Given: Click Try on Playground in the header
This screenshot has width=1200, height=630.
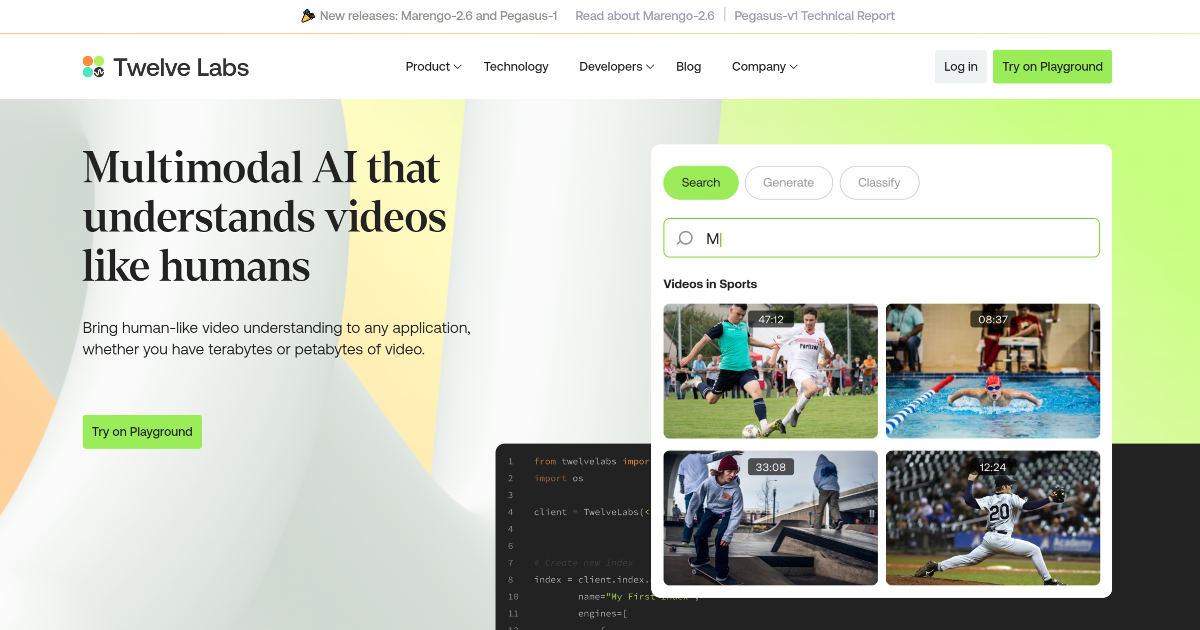Looking at the screenshot, I should [x=1052, y=66].
